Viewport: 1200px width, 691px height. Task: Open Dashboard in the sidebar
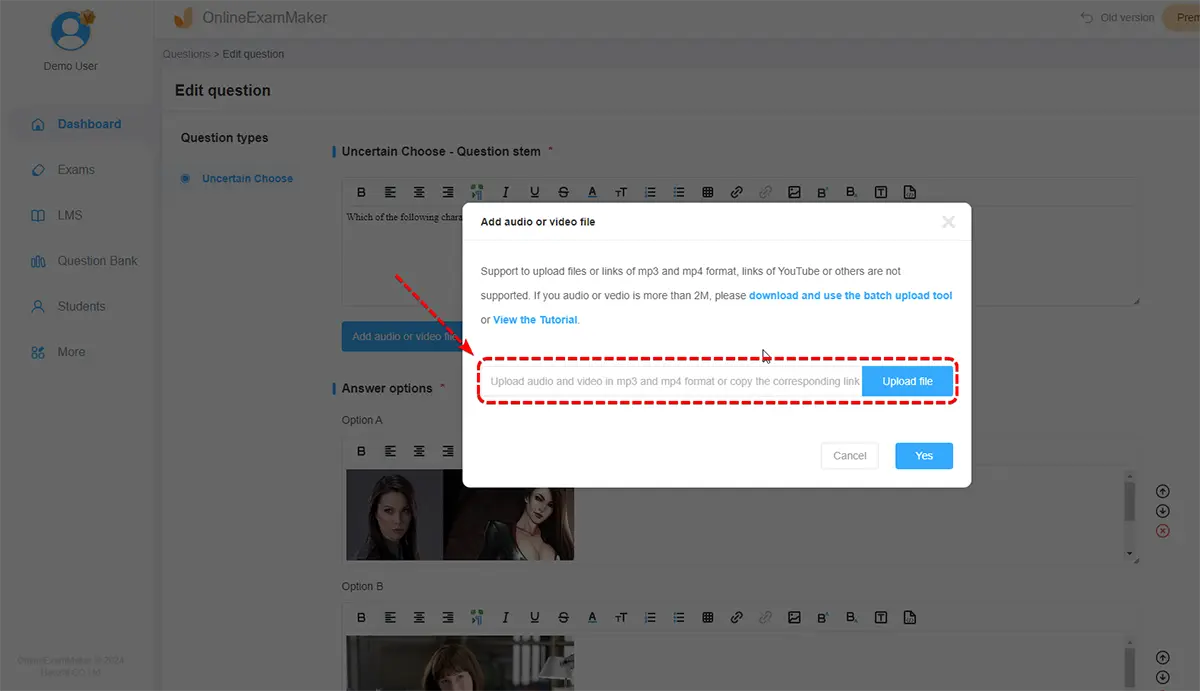(88, 124)
